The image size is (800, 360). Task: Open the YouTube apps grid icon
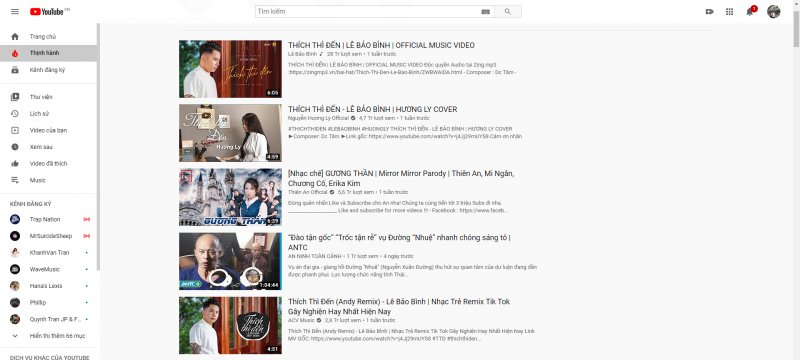(x=730, y=11)
